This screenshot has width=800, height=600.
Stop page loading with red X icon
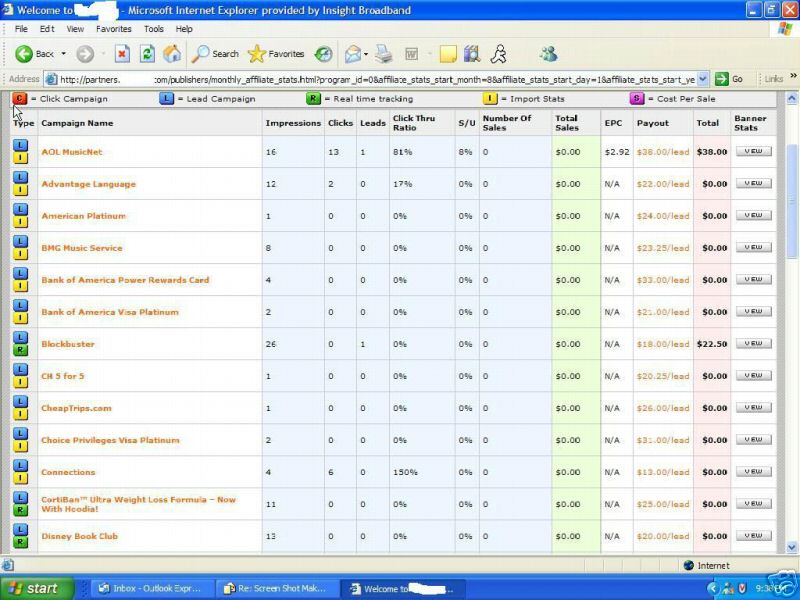[122, 54]
